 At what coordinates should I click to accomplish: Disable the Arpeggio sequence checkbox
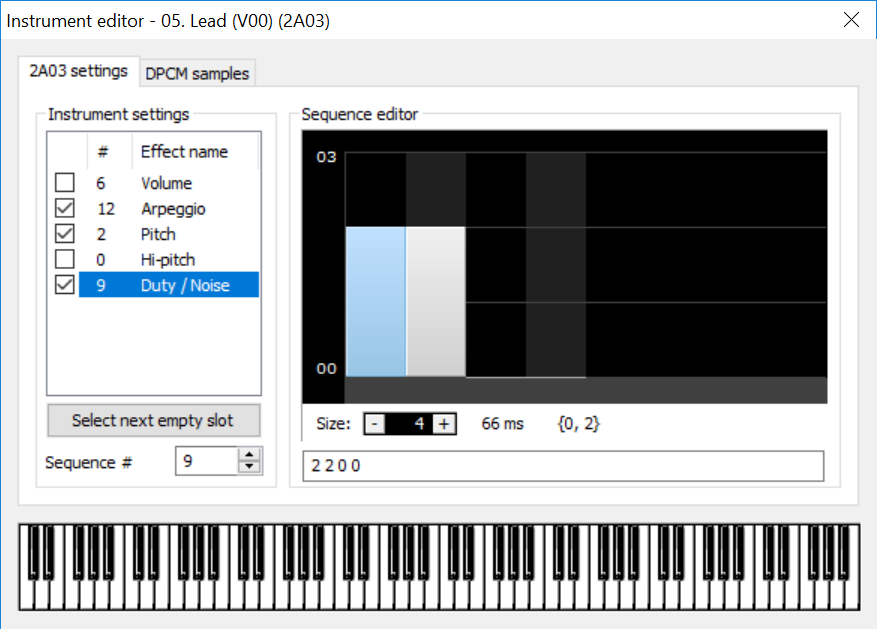[x=63, y=208]
